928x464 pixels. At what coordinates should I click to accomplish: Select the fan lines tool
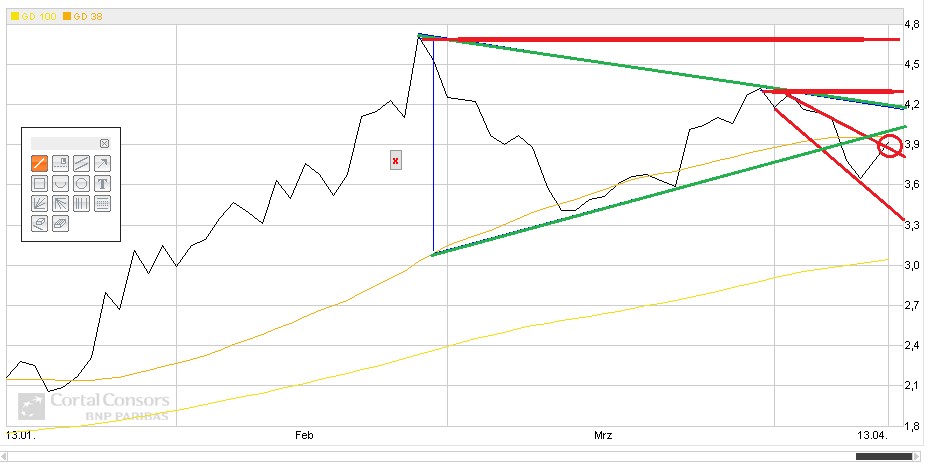pos(40,203)
